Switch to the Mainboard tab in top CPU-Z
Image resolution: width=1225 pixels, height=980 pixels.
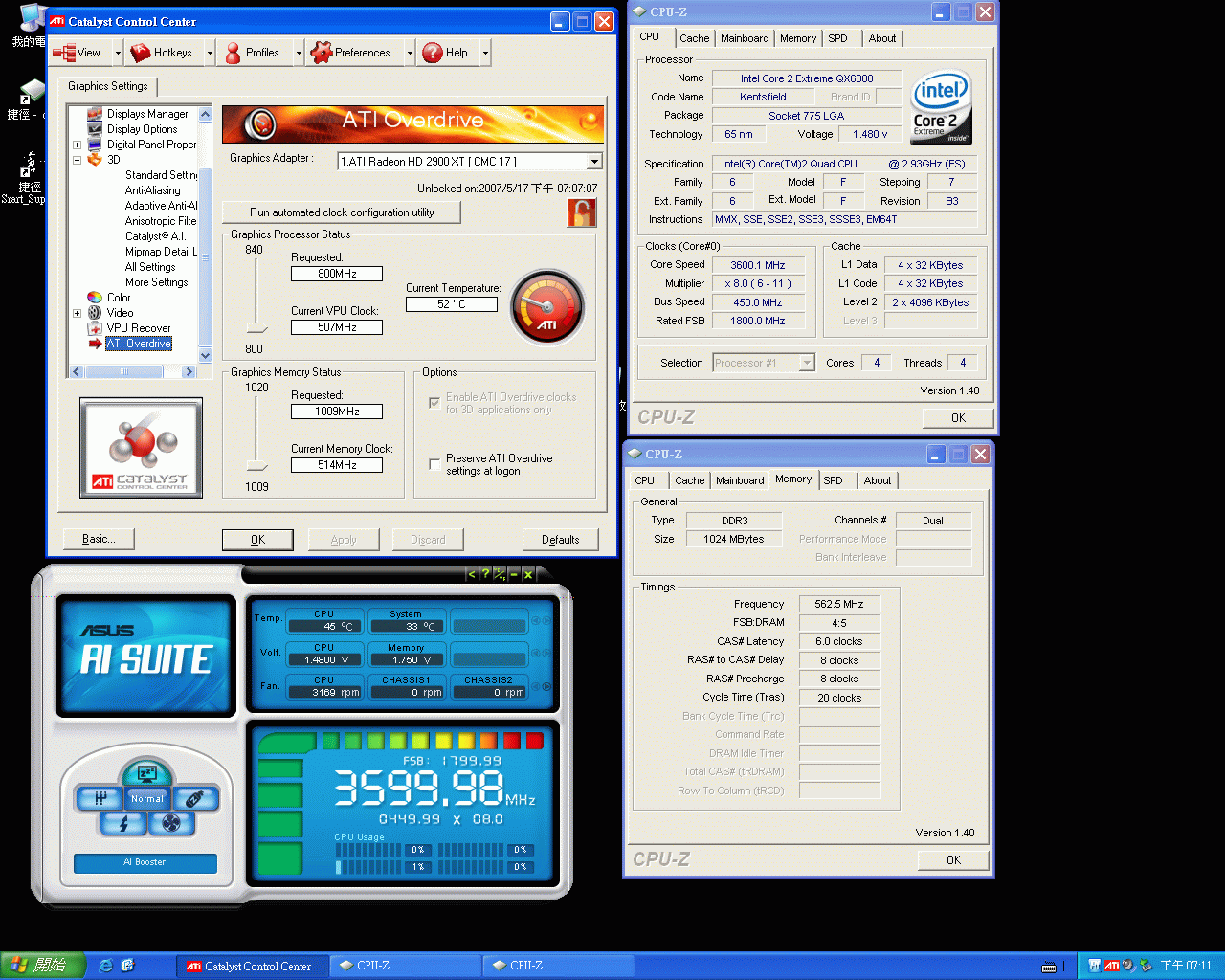point(745,38)
